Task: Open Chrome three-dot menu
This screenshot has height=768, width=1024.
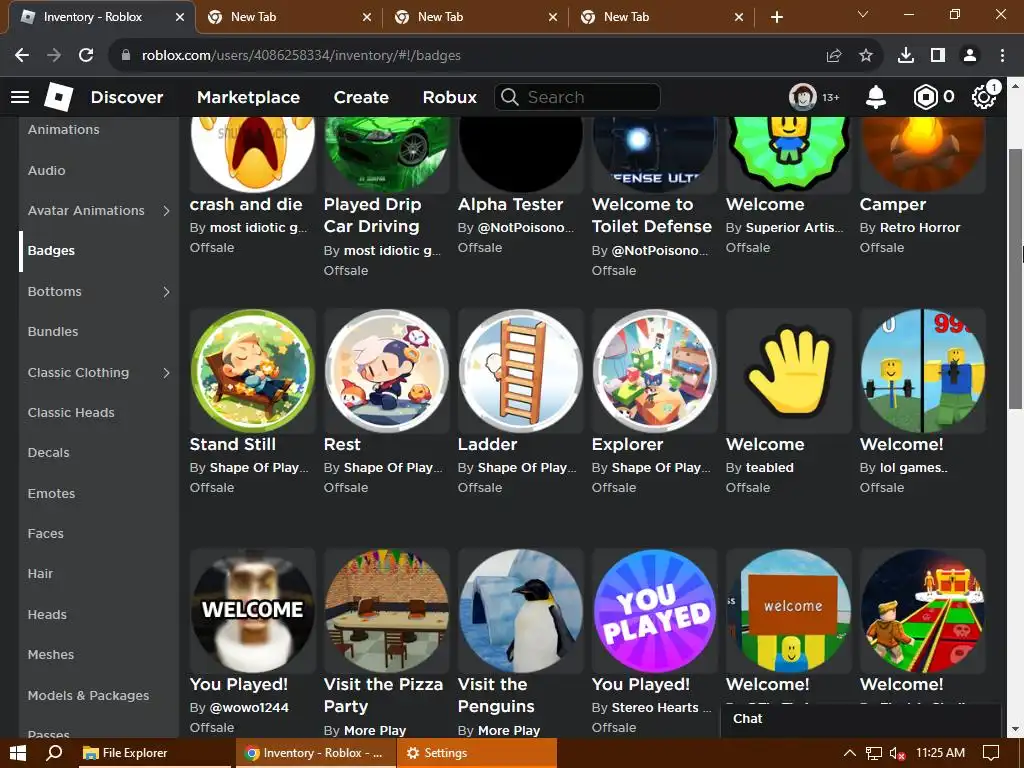Action: 1002,56
